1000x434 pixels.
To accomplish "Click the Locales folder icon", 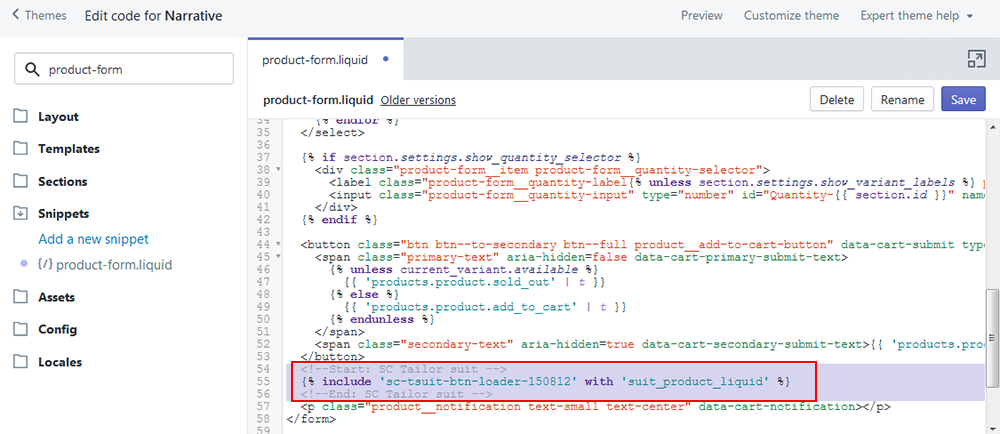I will pos(21,361).
